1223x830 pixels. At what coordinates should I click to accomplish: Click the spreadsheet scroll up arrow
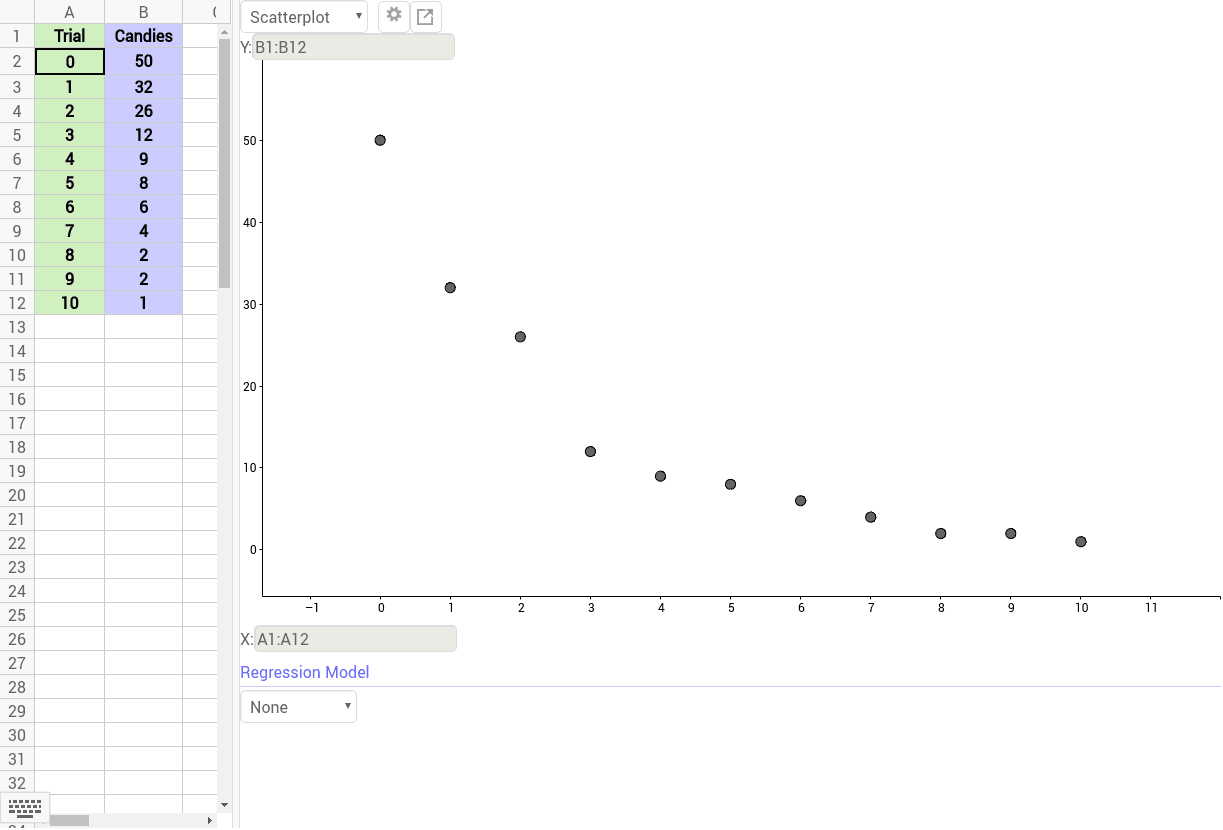click(x=224, y=32)
